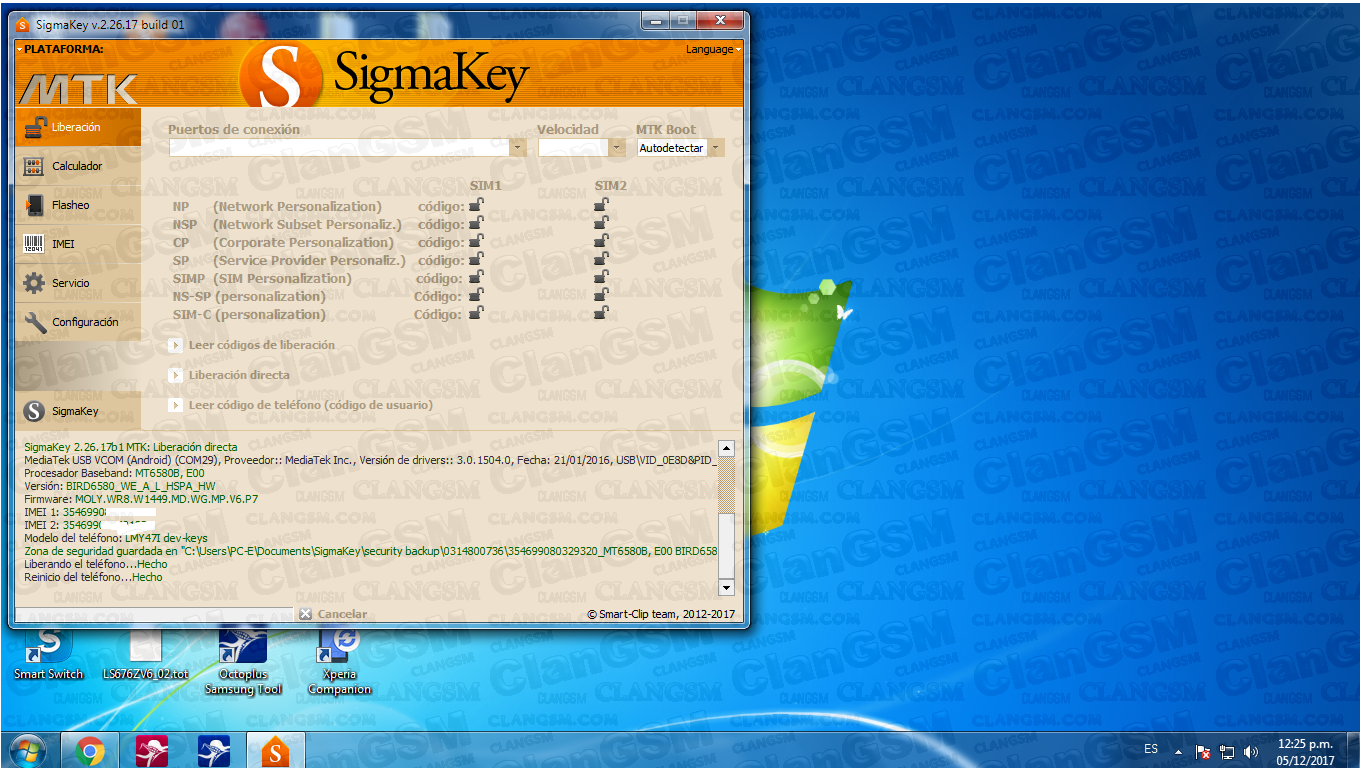This screenshot has height=768, width=1360.
Task: Open Octoplus icon in taskbar
Action: (x=213, y=750)
